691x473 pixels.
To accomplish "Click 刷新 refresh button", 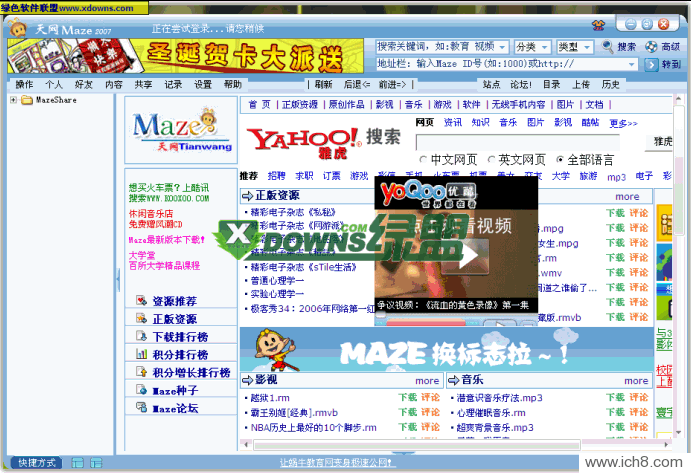I will (x=323, y=84).
